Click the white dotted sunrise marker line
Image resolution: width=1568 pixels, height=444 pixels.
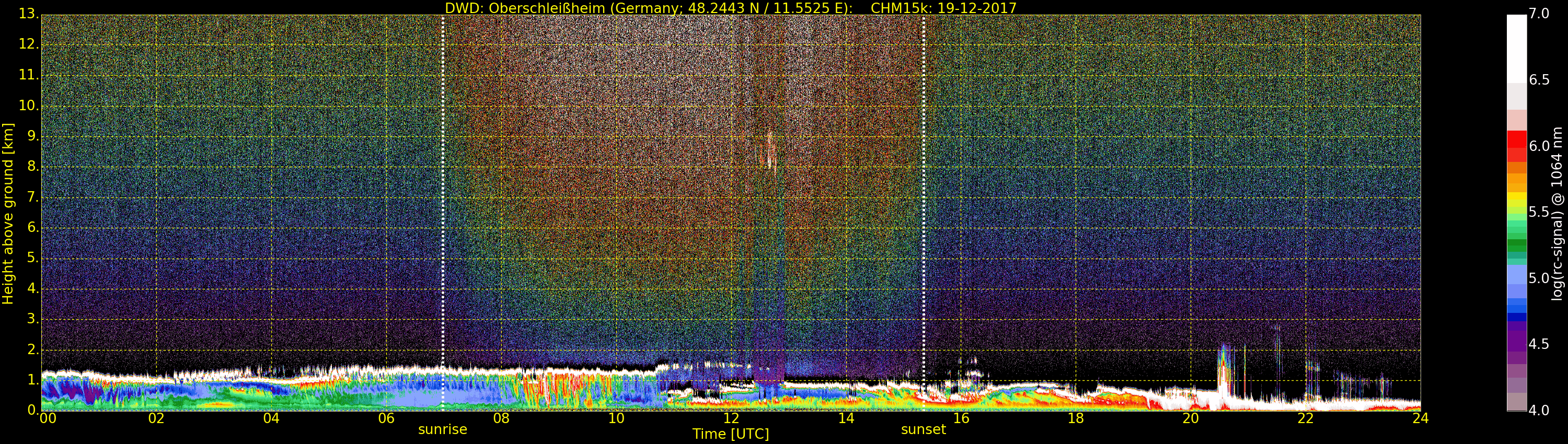[x=443, y=213]
